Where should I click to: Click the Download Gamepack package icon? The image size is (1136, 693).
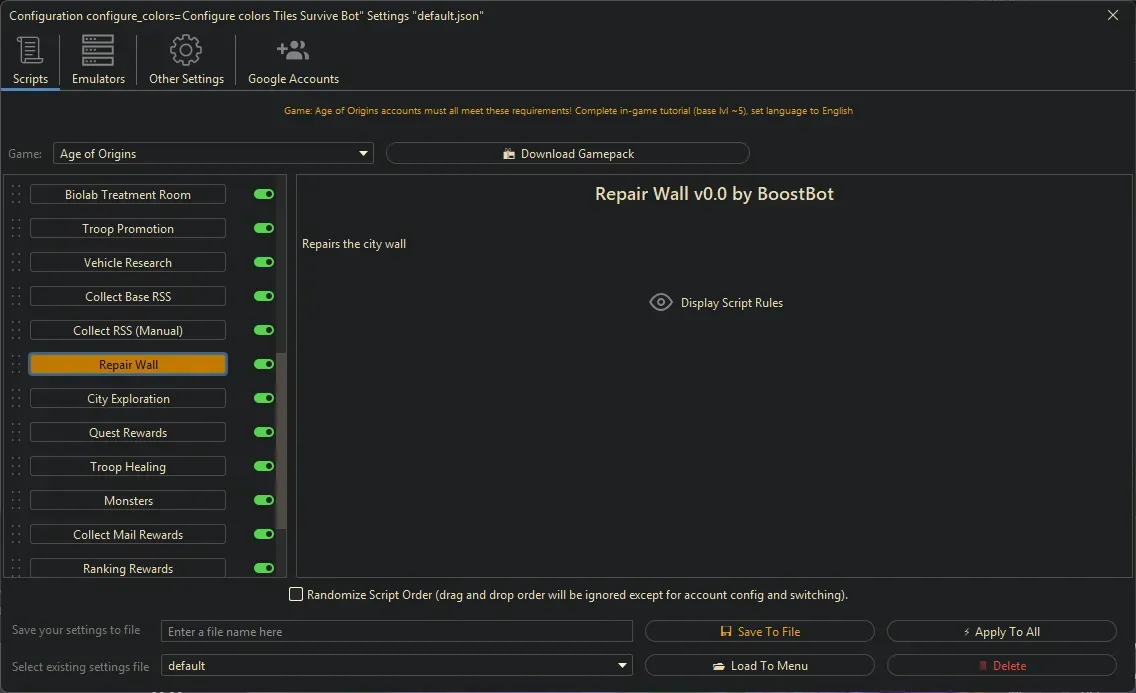510,153
